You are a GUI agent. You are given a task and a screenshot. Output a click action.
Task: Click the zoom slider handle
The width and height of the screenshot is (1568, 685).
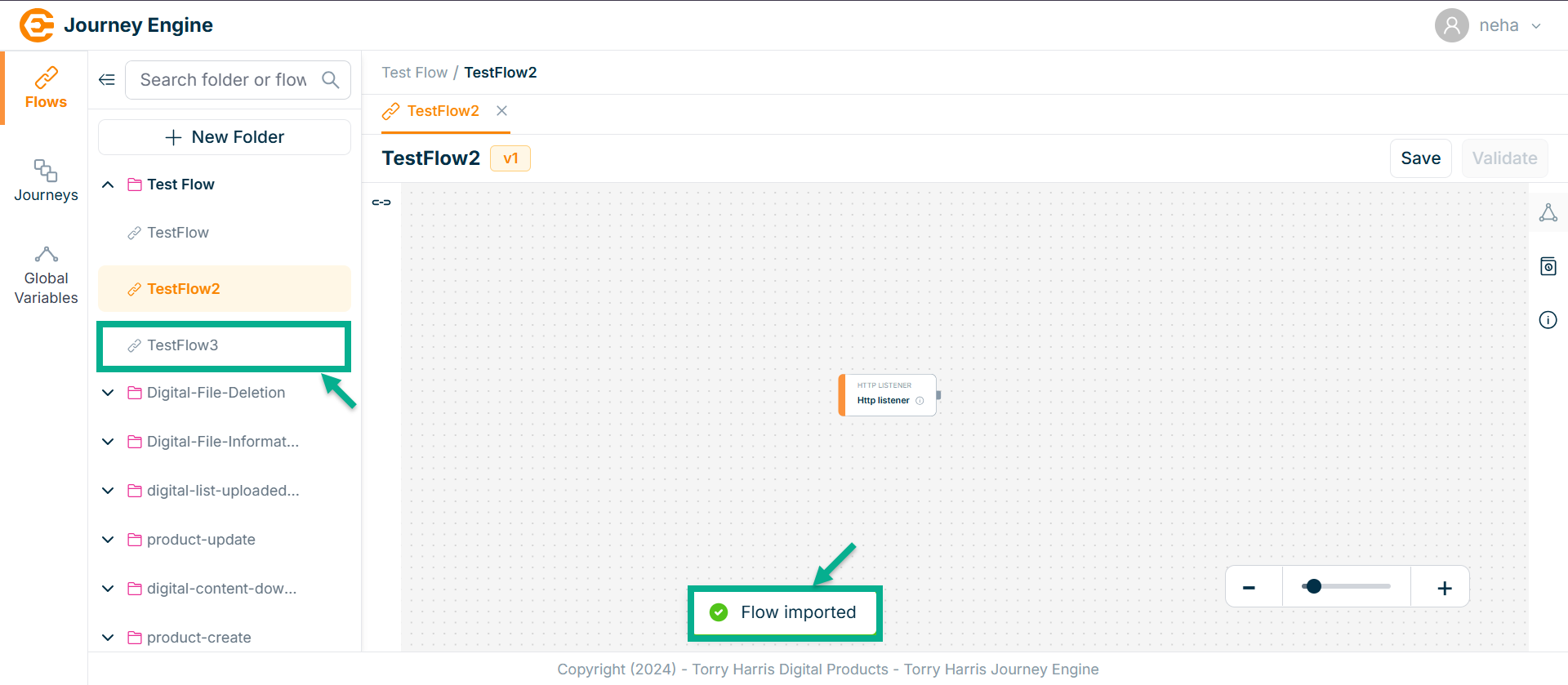click(1313, 586)
